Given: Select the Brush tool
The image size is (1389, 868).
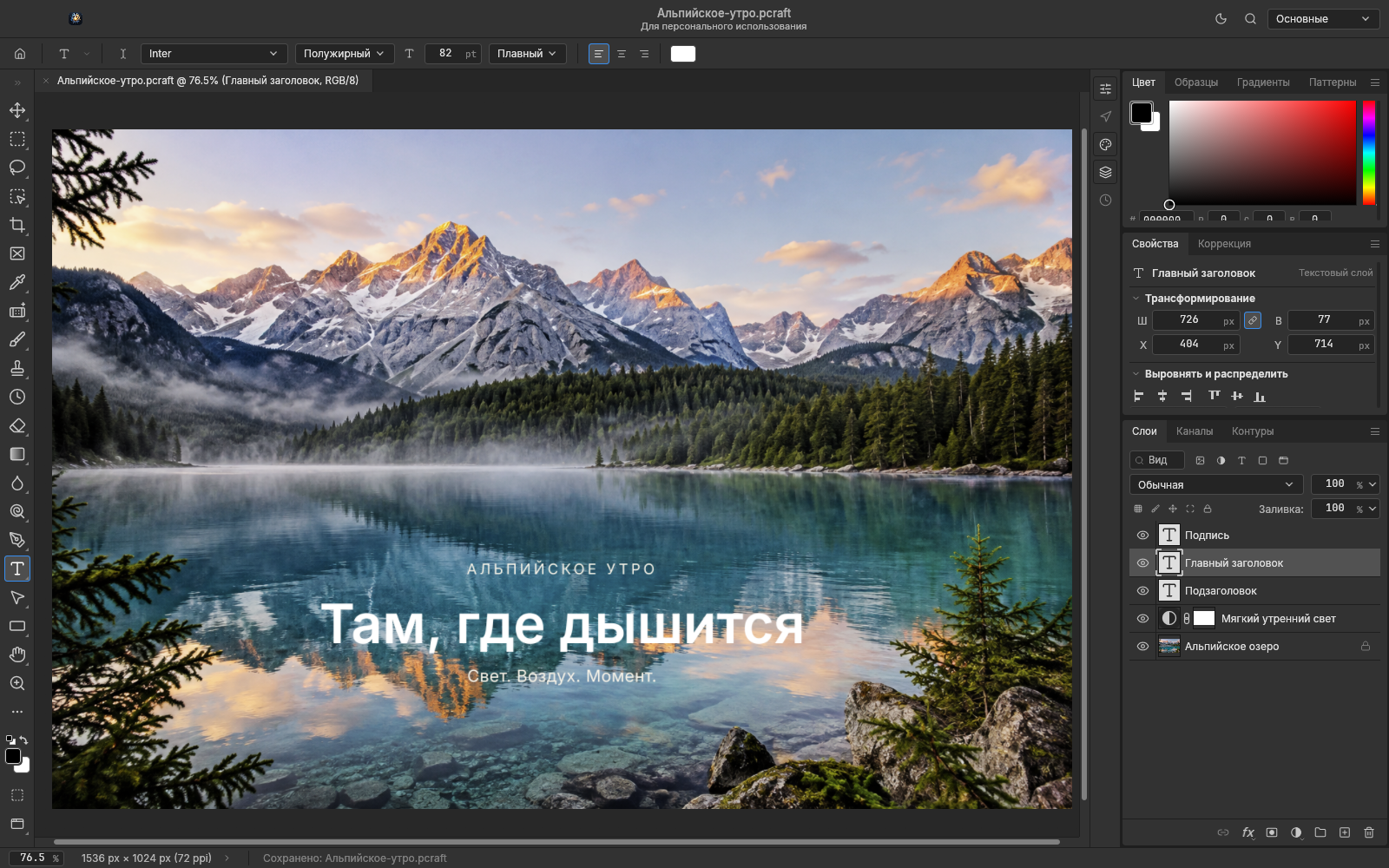Looking at the screenshot, I should coord(17,339).
